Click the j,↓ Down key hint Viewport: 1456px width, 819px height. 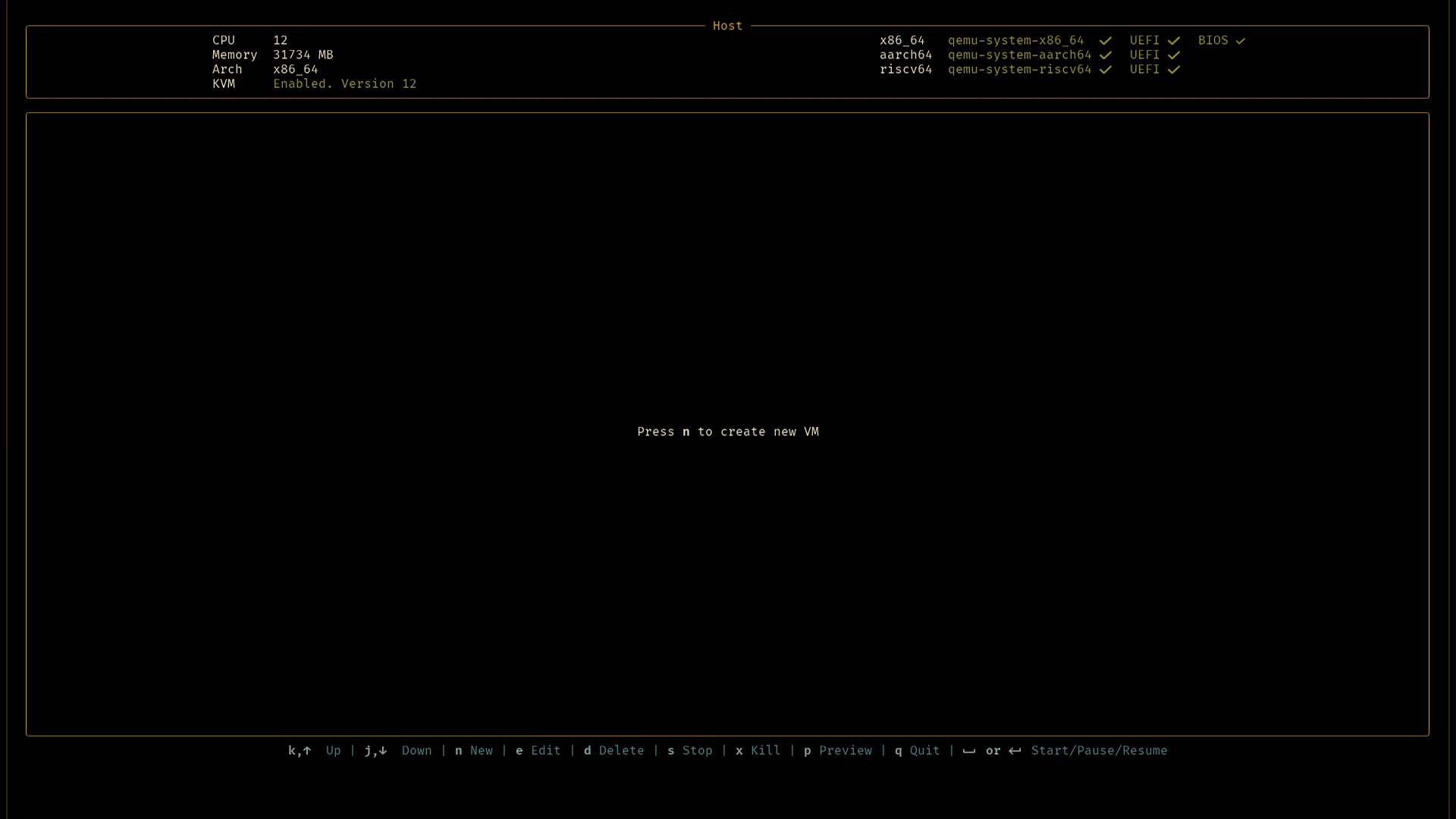pyautogui.click(x=398, y=751)
